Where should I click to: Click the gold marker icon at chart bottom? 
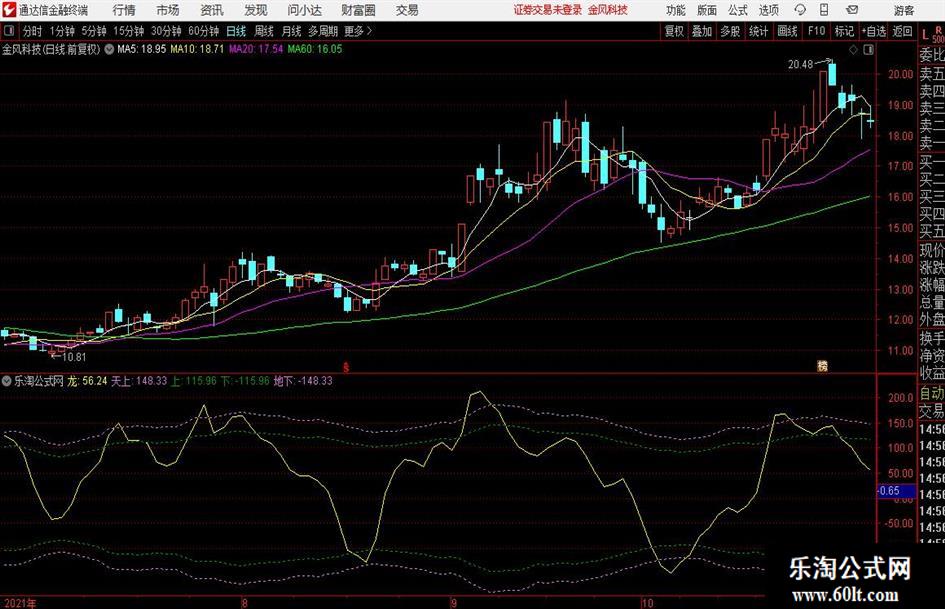(822, 365)
